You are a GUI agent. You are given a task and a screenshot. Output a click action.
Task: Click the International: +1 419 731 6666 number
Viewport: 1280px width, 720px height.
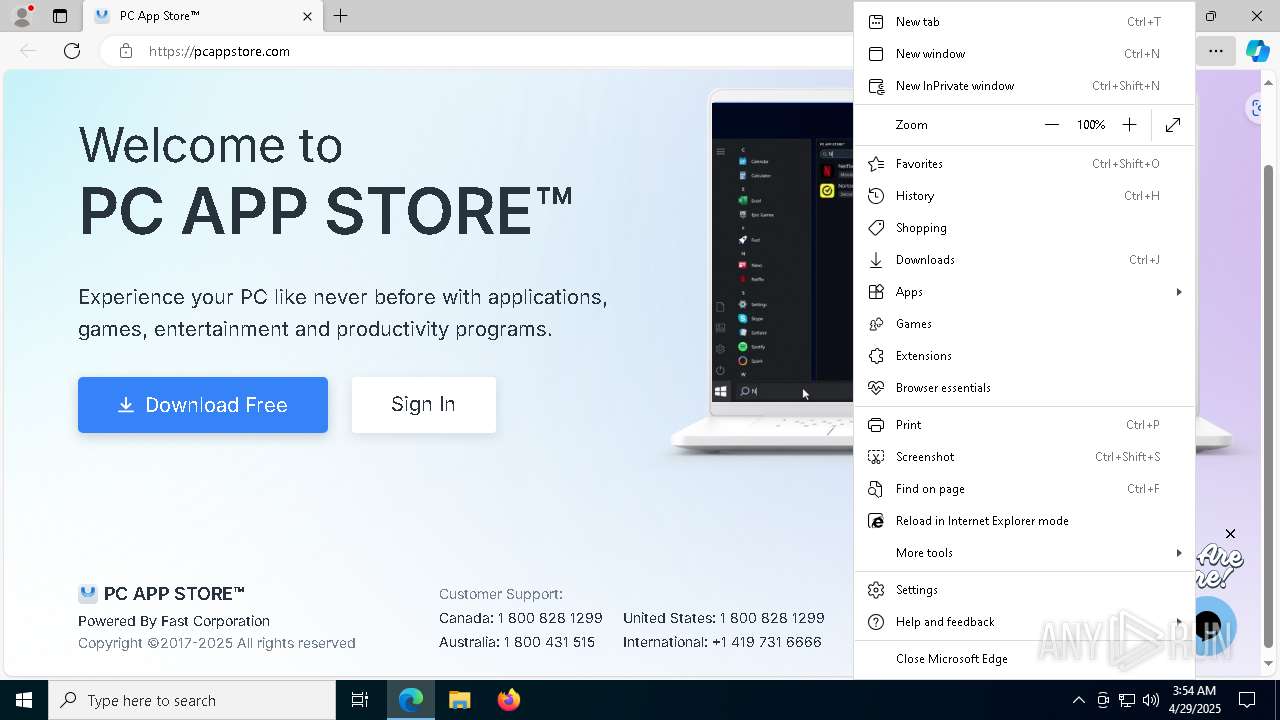[x=722, y=642]
